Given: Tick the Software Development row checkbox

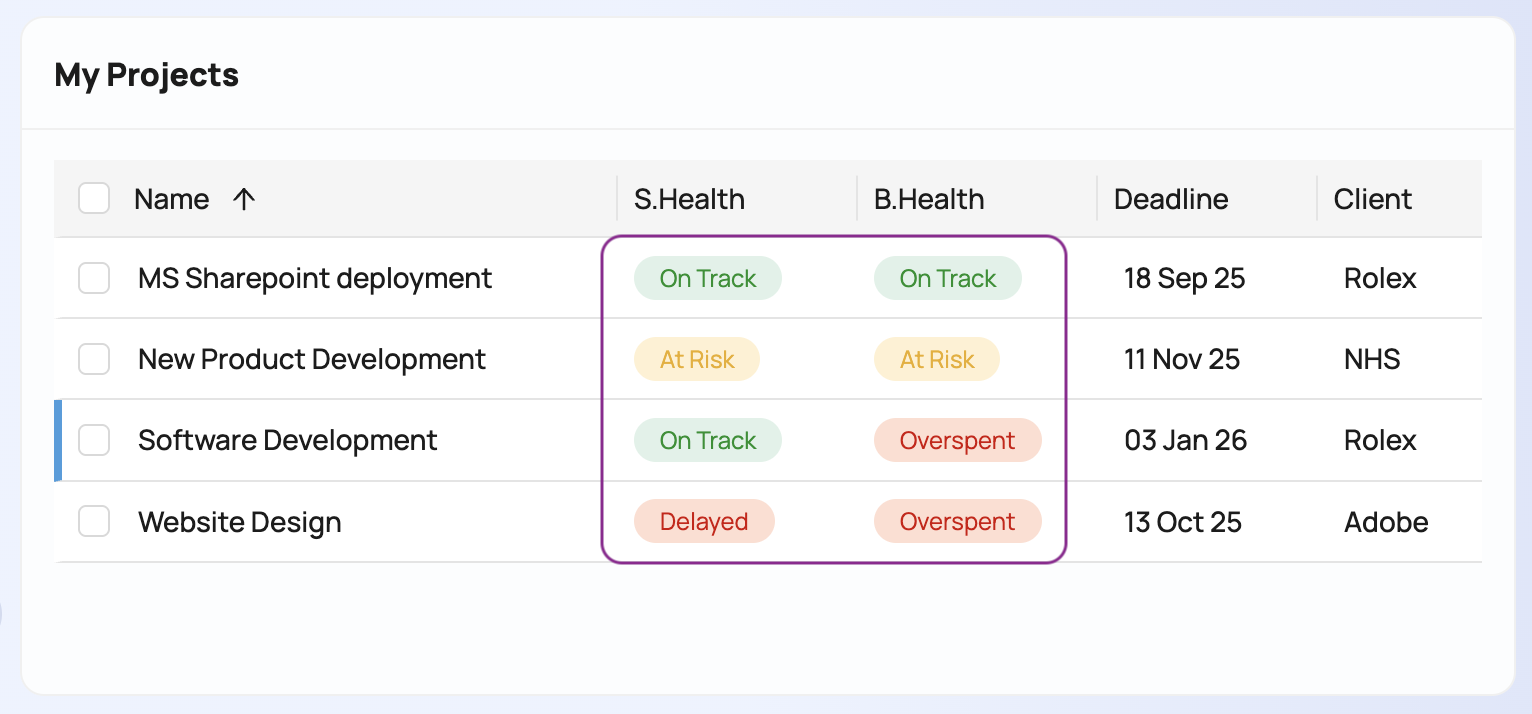Looking at the screenshot, I should tap(94, 440).
